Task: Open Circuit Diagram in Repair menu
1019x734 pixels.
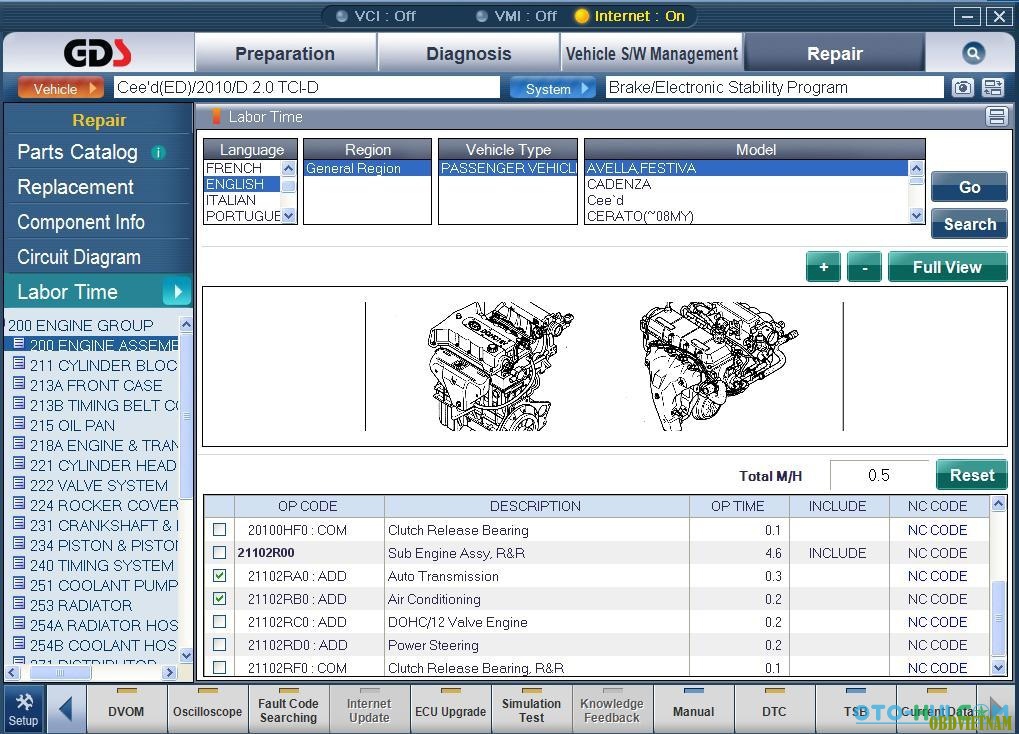Action: (x=79, y=257)
